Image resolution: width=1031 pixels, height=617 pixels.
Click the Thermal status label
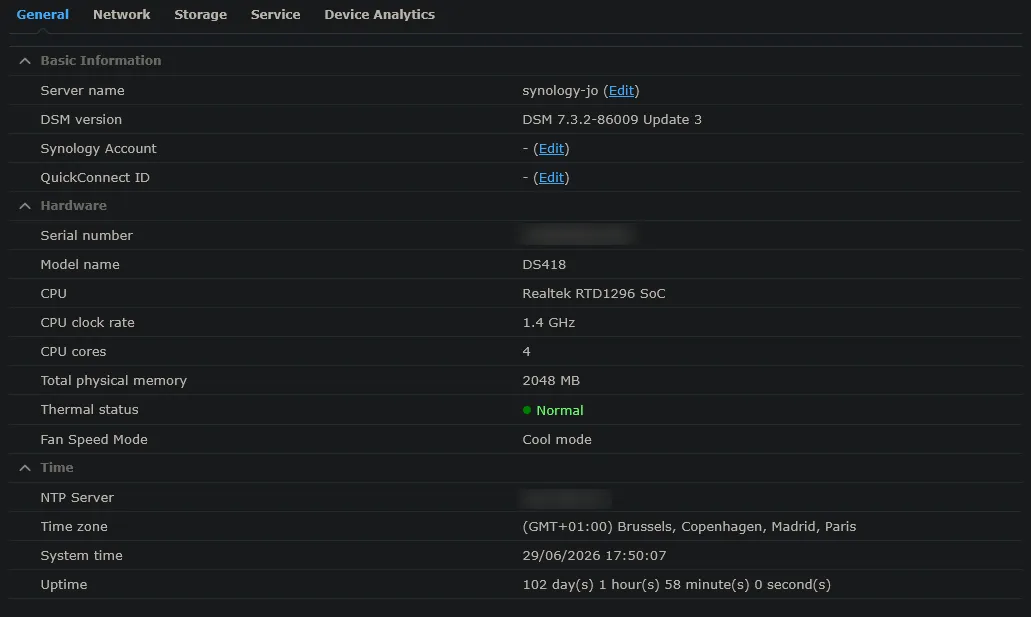(x=89, y=409)
